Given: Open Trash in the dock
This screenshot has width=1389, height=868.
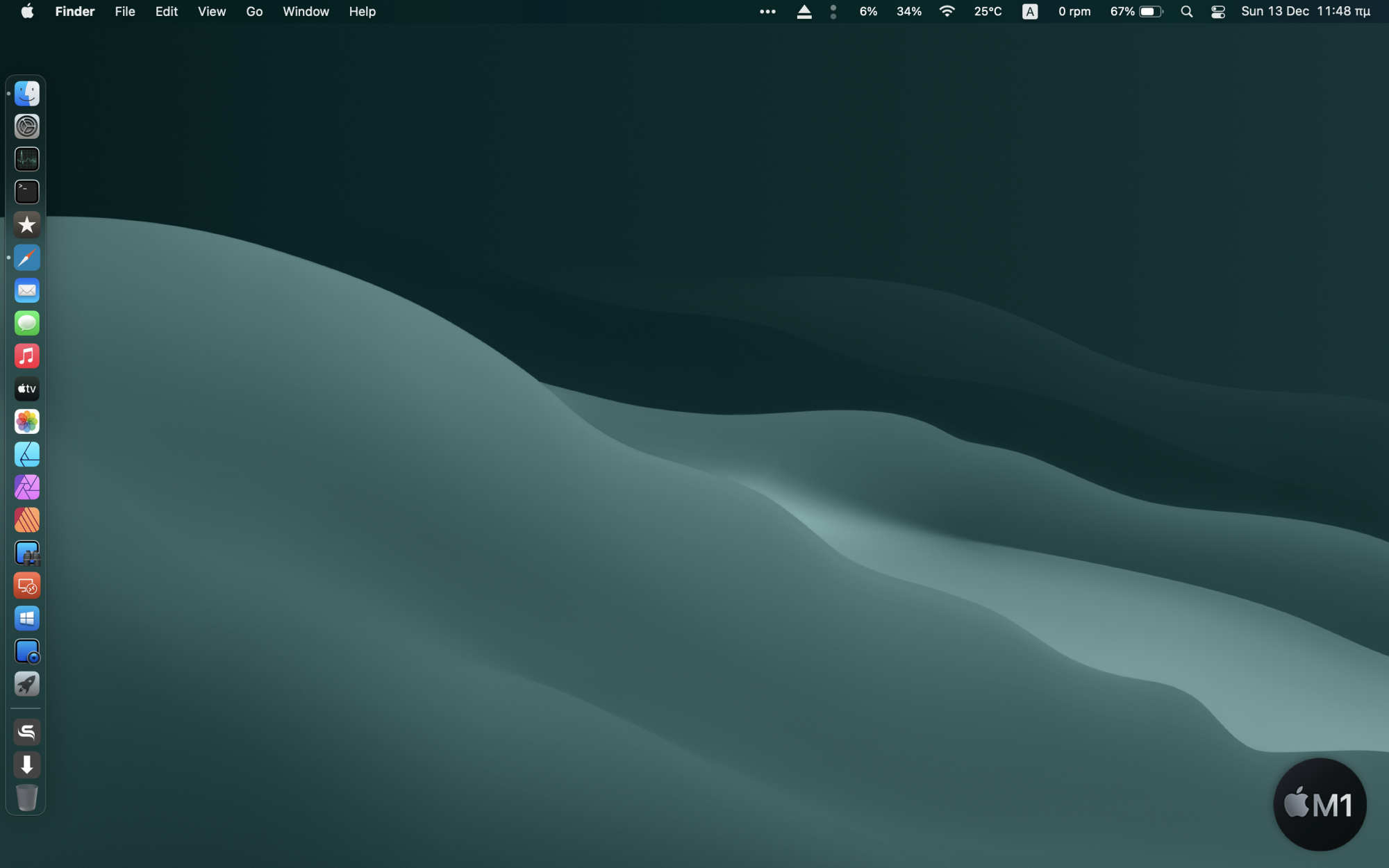Looking at the screenshot, I should coord(27,797).
